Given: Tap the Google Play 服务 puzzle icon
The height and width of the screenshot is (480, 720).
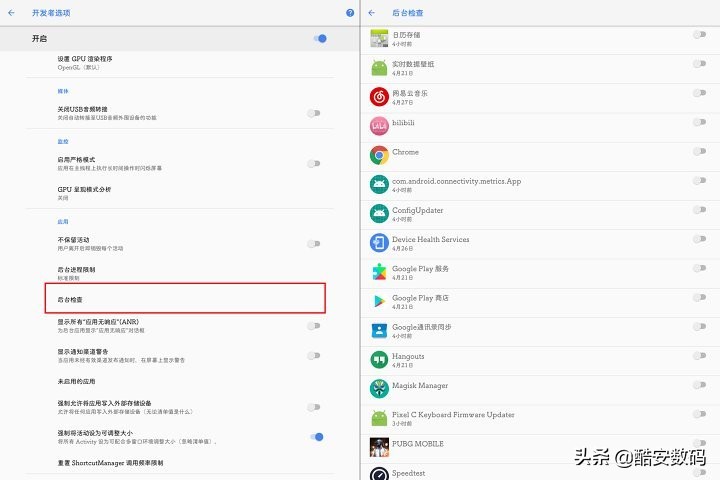Looking at the screenshot, I should pyautogui.click(x=379, y=272).
